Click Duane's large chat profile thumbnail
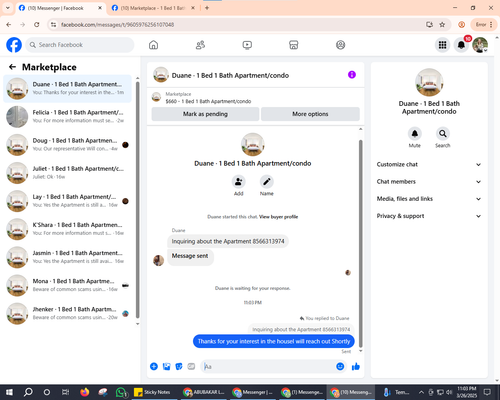 (x=253, y=144)
